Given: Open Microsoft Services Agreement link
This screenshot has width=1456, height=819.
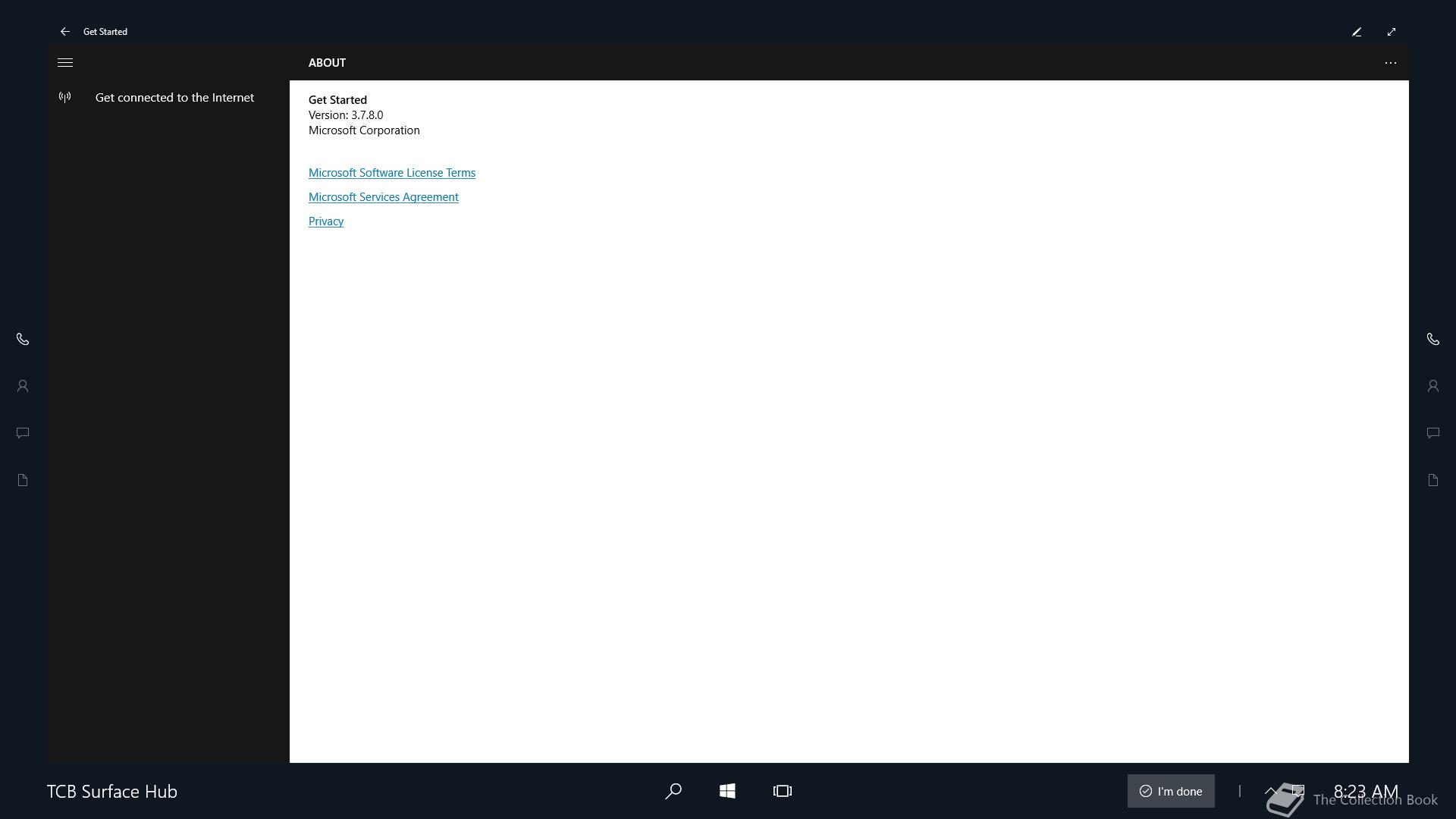Looking at the screenshot, I should (384, 197).
